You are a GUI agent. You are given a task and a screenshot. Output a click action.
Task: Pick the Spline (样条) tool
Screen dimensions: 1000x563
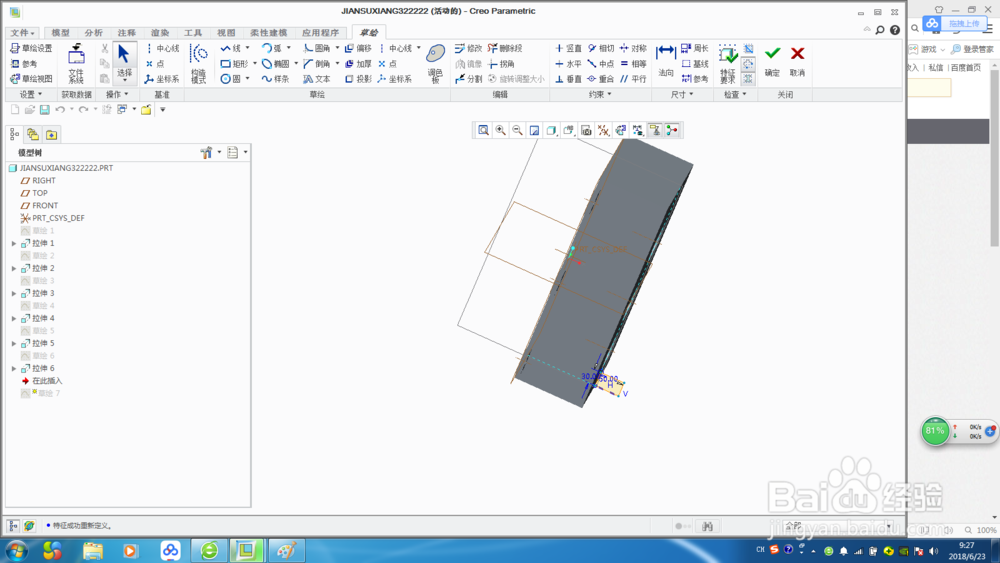click(x=276, y=79)
